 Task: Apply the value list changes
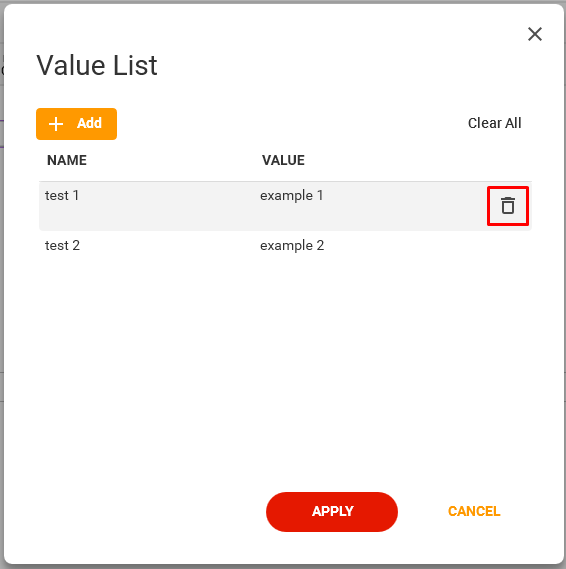click(332, 512)
